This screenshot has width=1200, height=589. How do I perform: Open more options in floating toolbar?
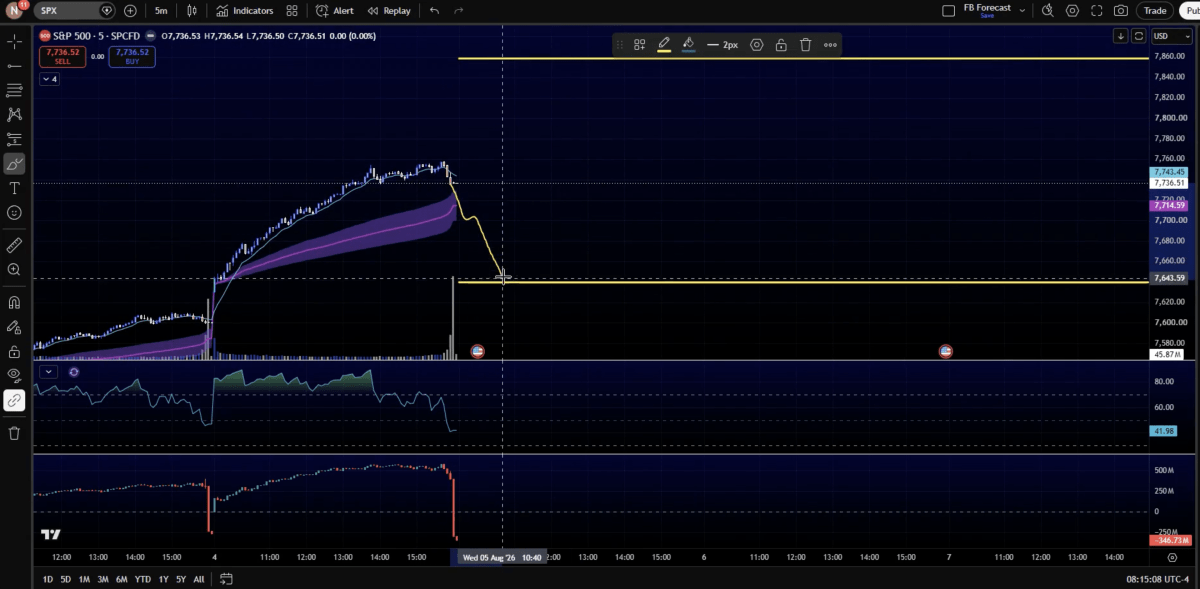830,44
